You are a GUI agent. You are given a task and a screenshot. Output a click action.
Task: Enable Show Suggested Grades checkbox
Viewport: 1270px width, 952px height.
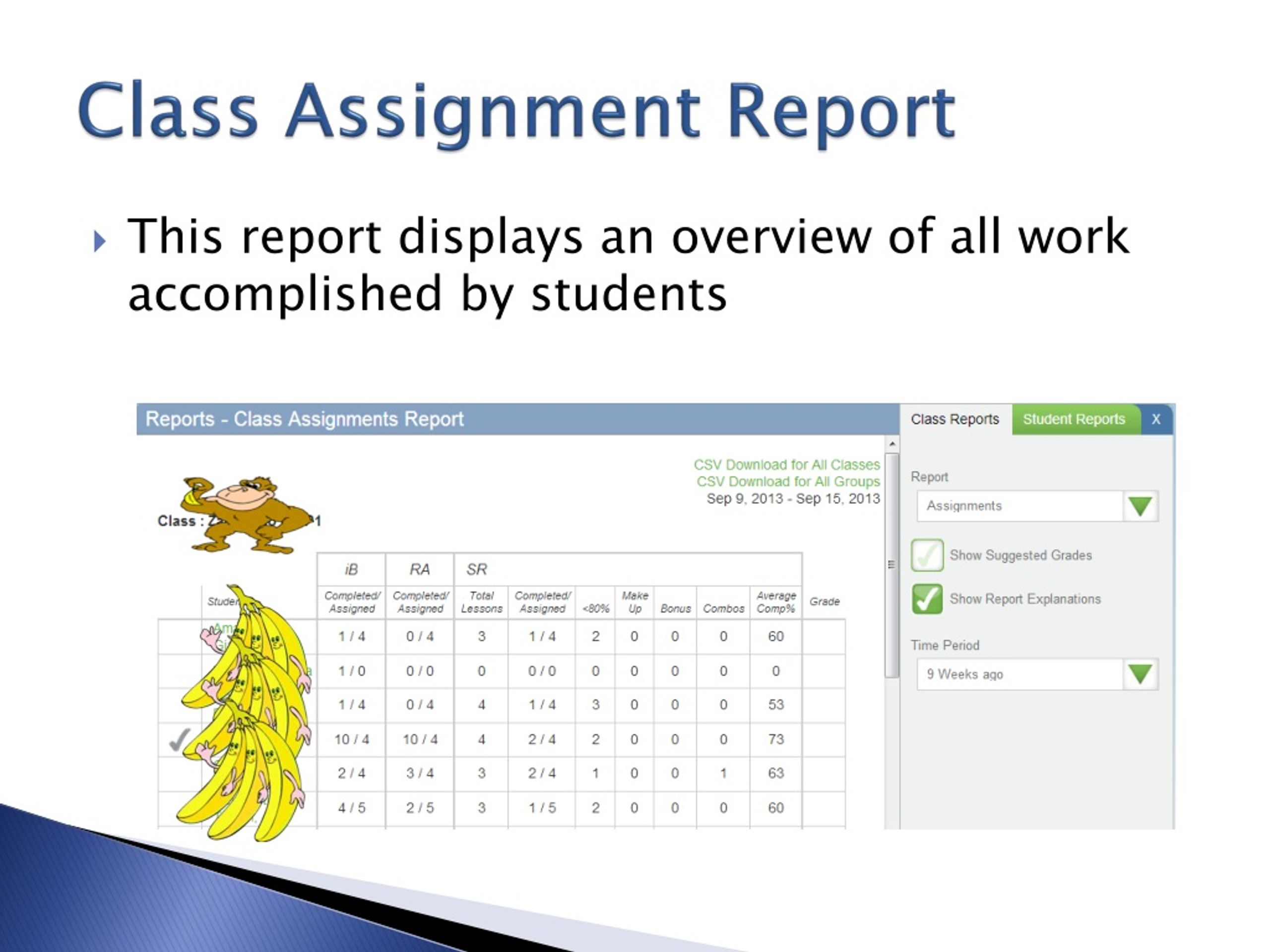pyautogui.click(x=927, y=555)
